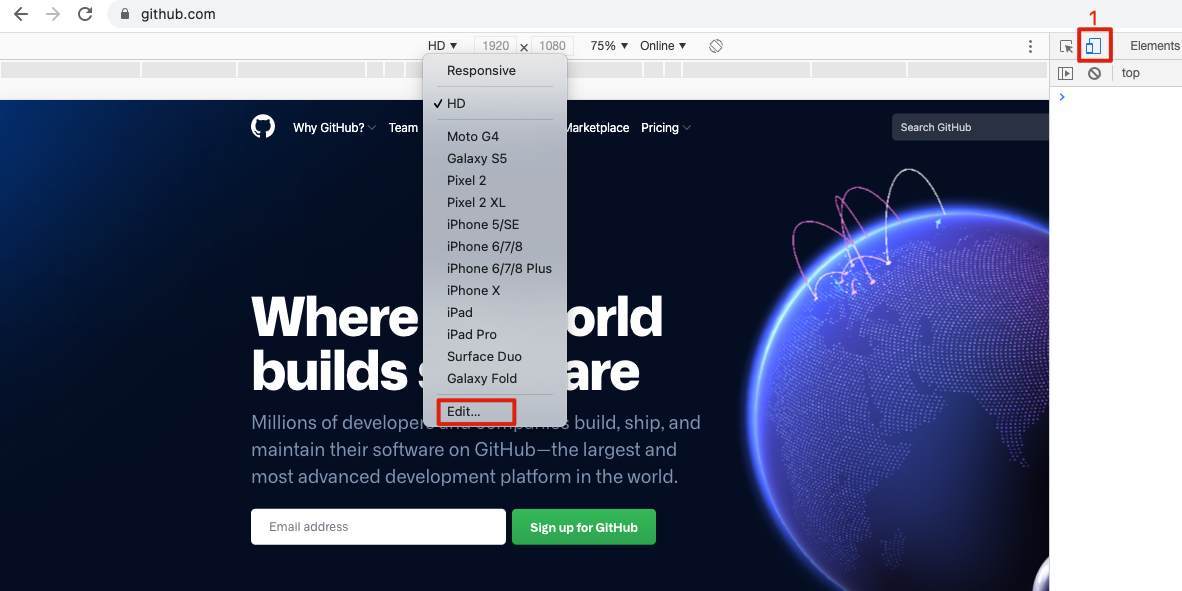Click the Search GitHub field

tap(970, 127)
